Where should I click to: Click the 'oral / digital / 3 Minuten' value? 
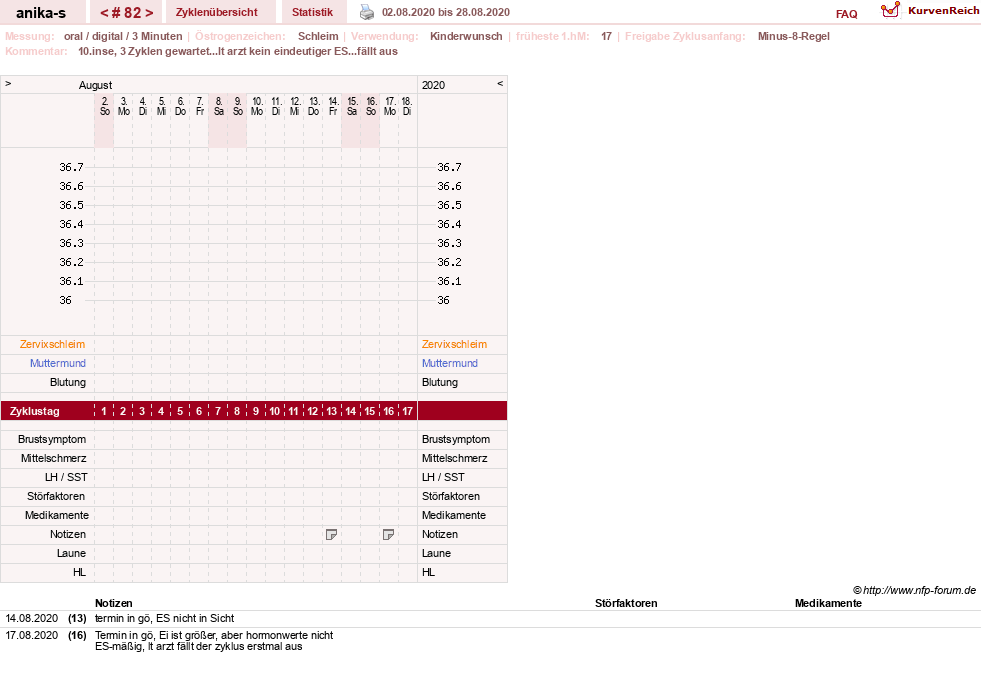[123, 36]
